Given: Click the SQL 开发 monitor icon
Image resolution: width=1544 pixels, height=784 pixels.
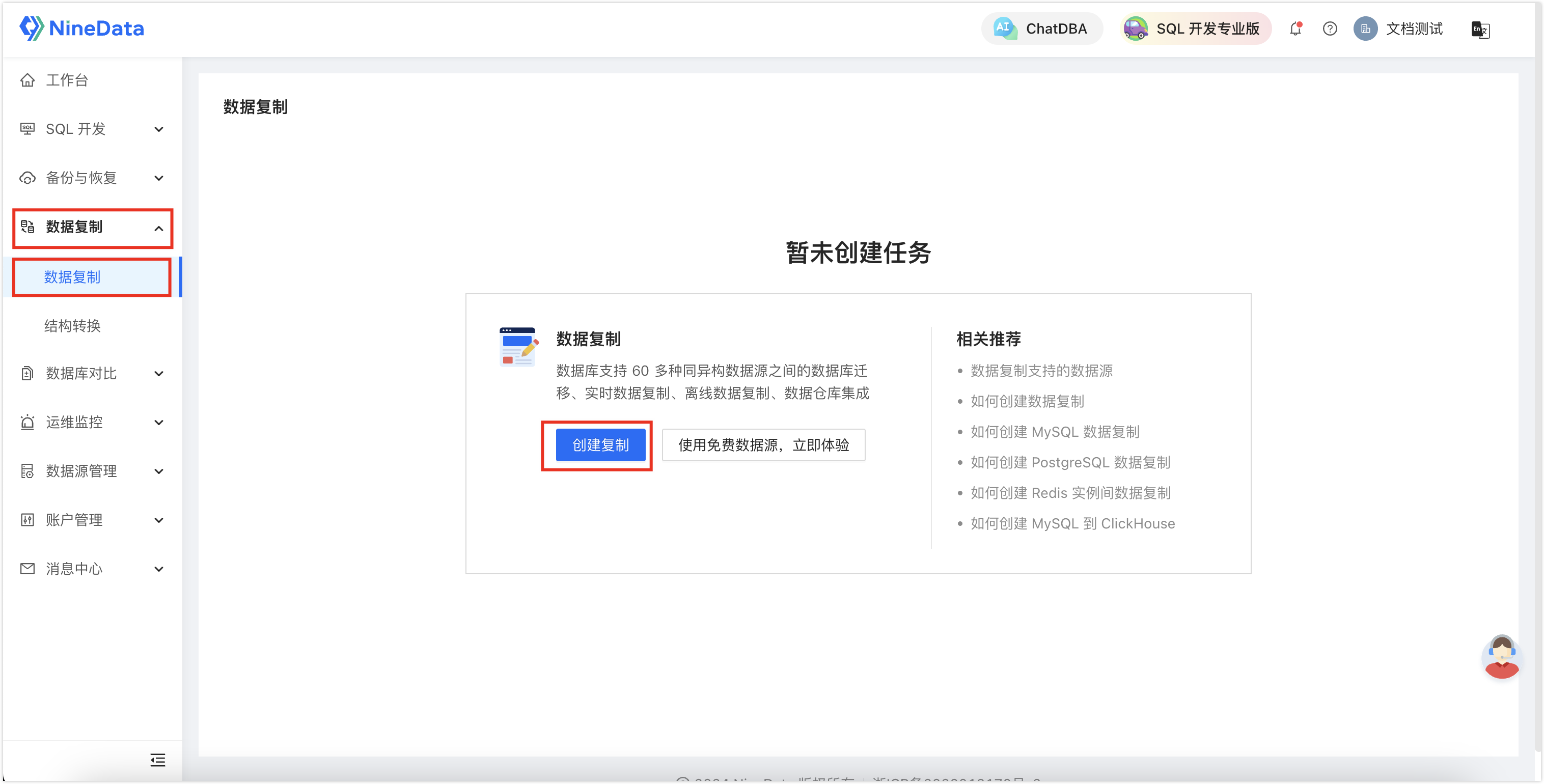Looking at the screenshot, I should coord(27,128).
